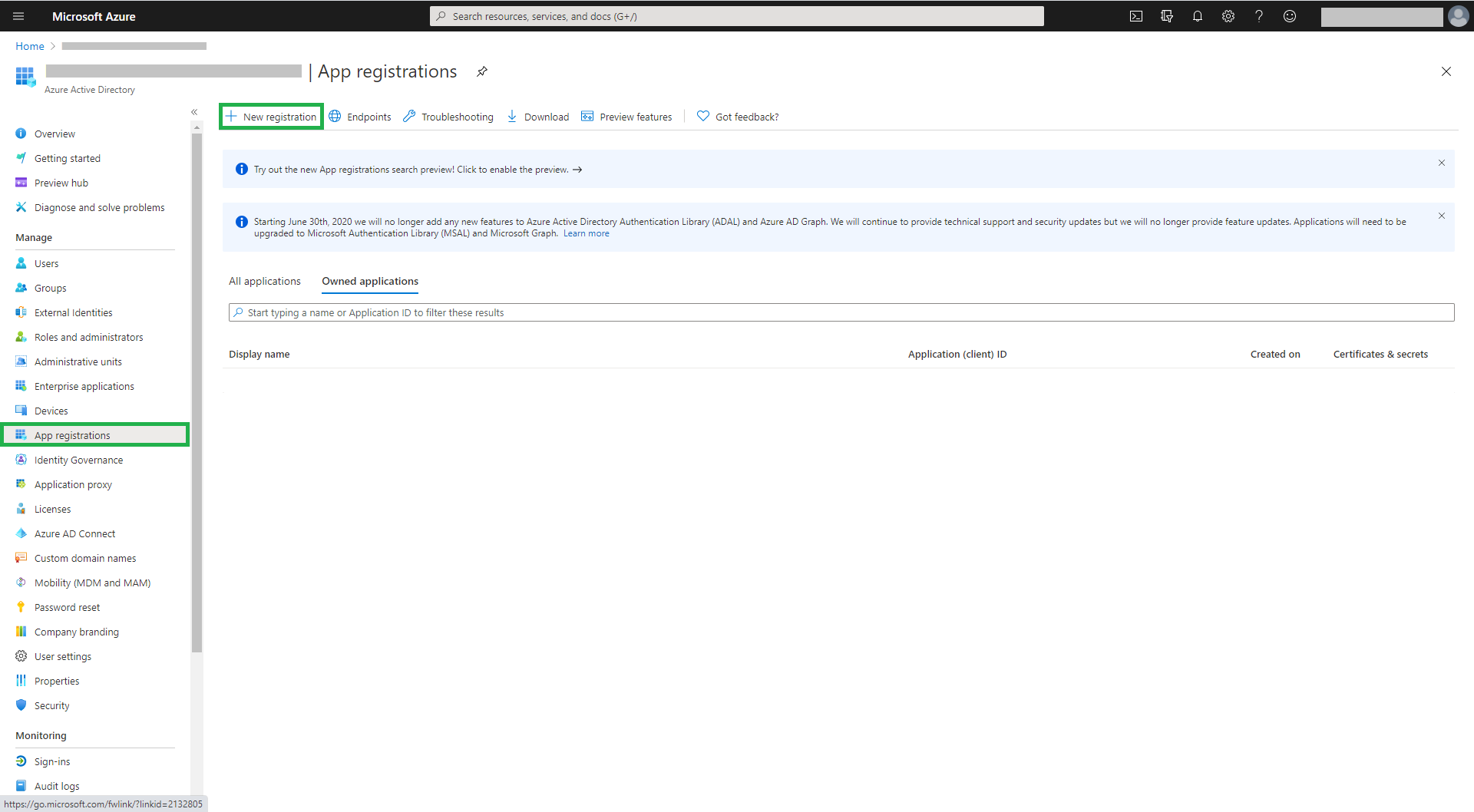Open Cloud Shell from the top bar

[x=1136, y=16]
